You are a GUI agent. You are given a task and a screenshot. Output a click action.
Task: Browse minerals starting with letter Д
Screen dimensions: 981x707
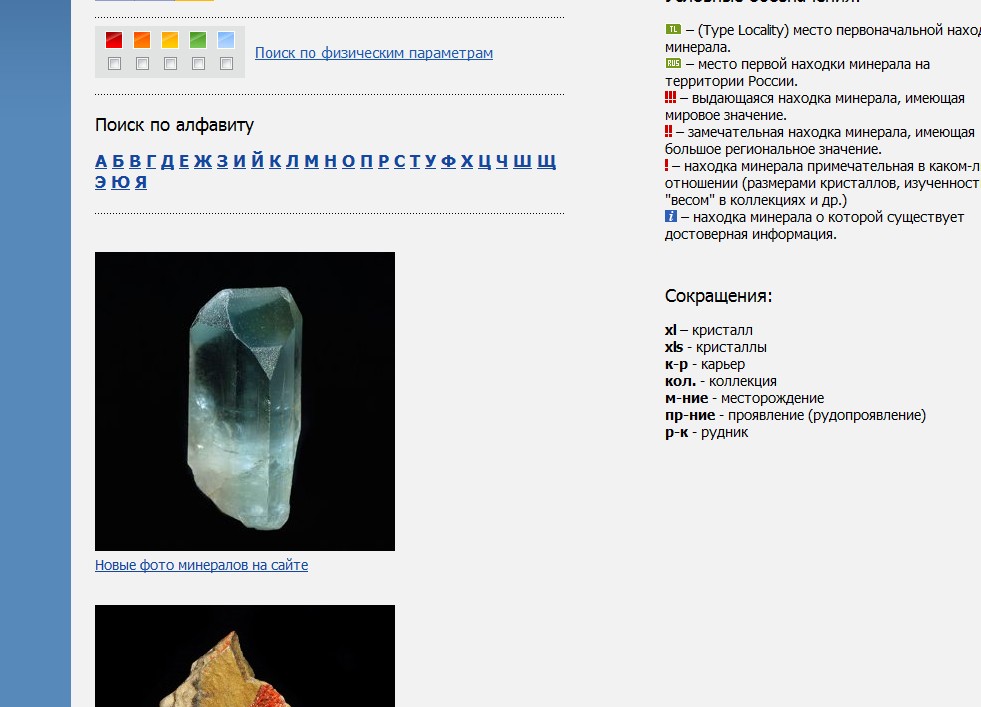pos(168,161)
